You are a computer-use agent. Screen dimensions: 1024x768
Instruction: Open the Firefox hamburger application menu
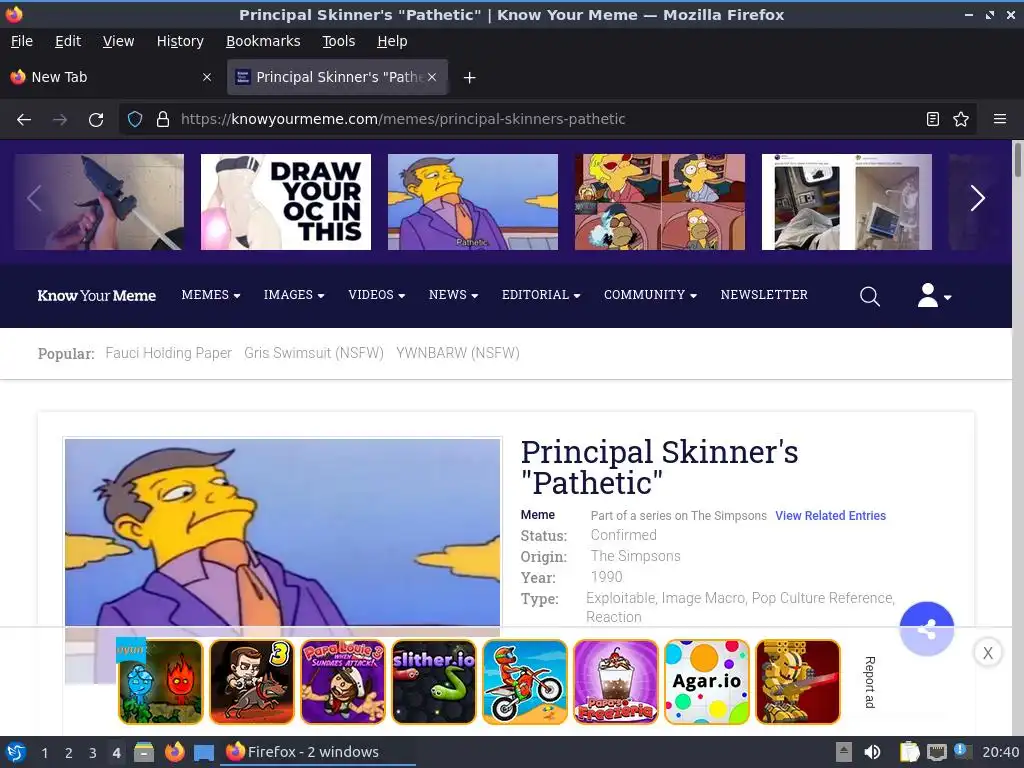click(x=999, y=119)
